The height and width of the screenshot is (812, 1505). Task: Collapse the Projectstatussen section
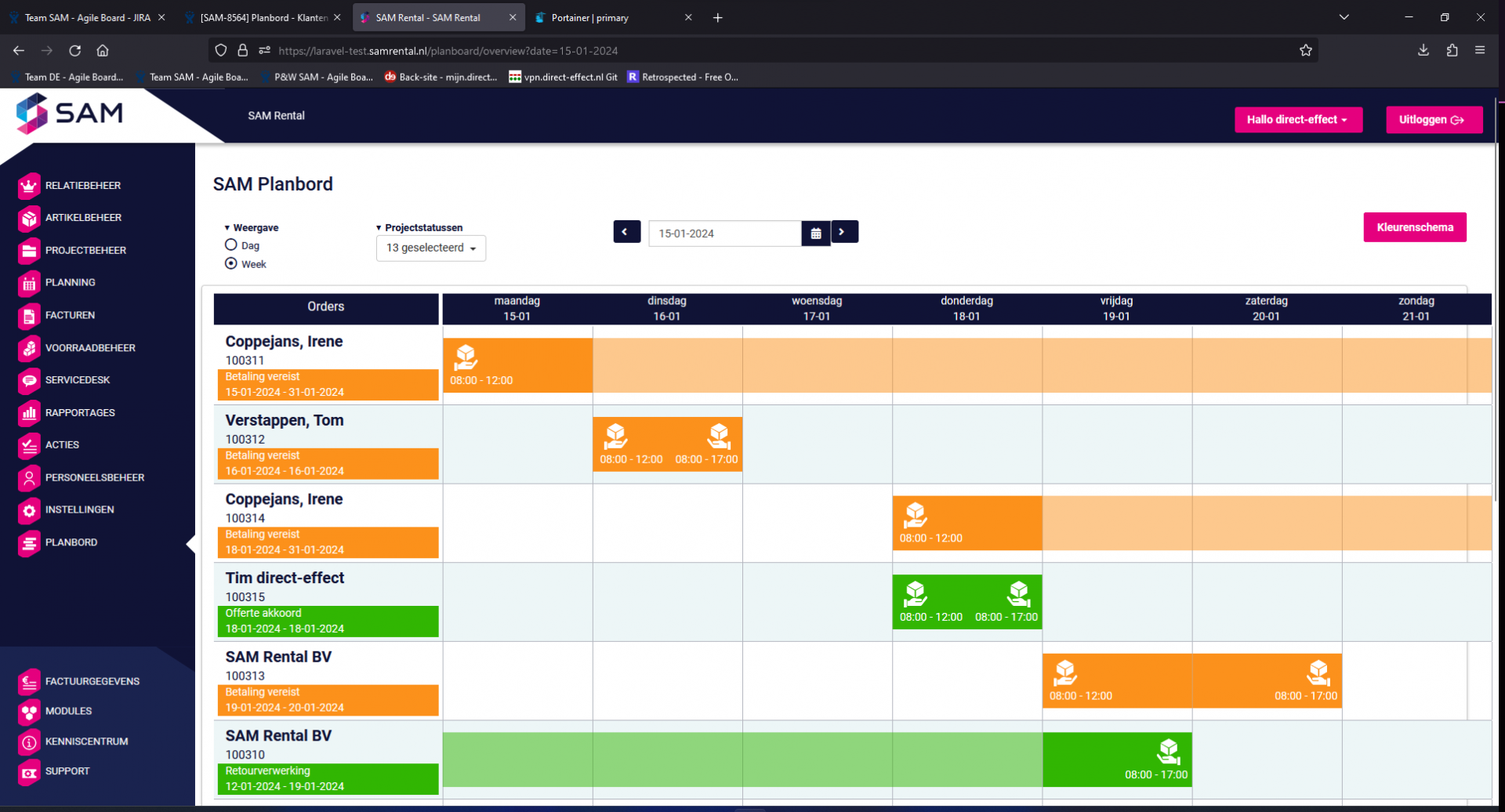tap(419, 228)
